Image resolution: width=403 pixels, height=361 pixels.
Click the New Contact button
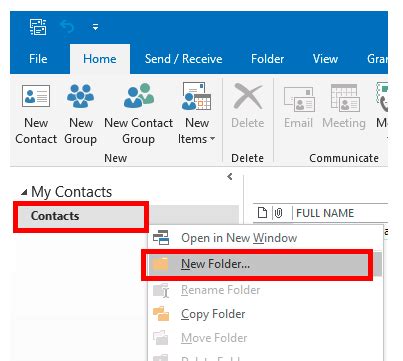point(36,114)
